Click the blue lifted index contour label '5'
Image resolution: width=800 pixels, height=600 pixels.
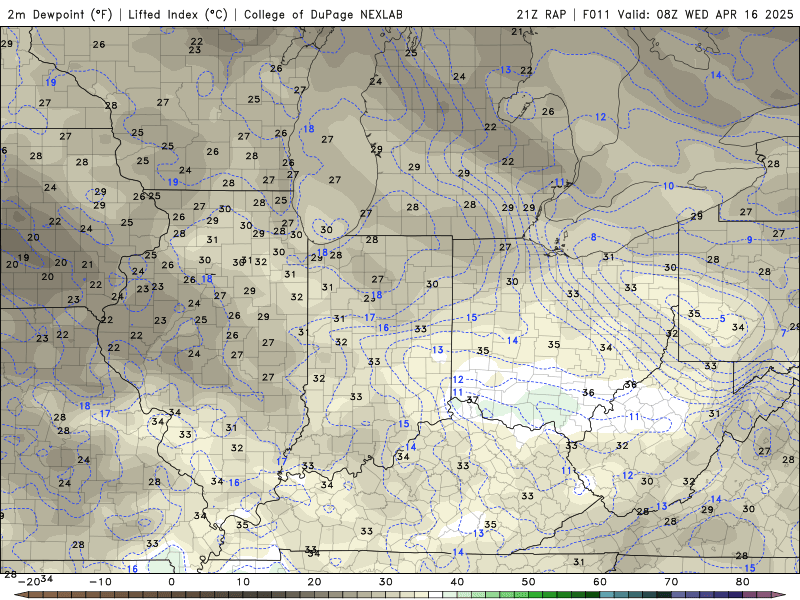(x=722, y=319)
